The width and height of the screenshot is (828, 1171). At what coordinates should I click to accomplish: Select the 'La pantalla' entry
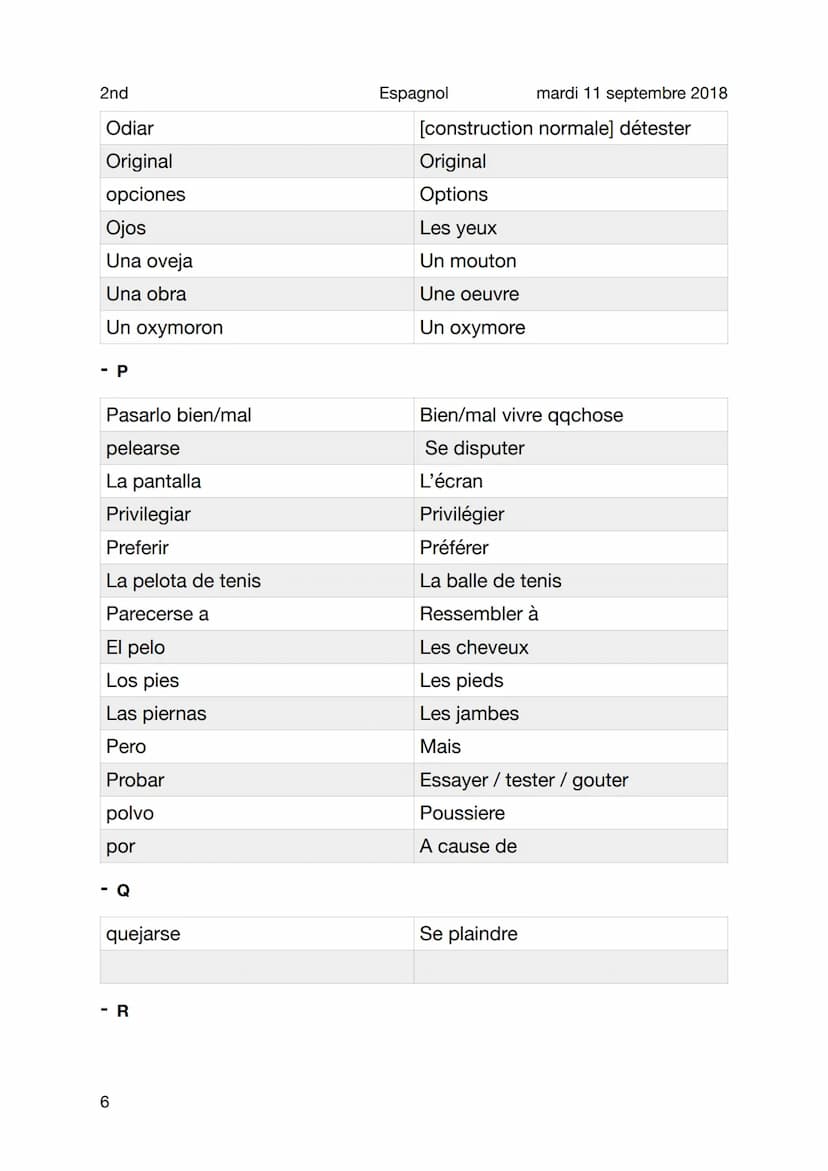257,481
